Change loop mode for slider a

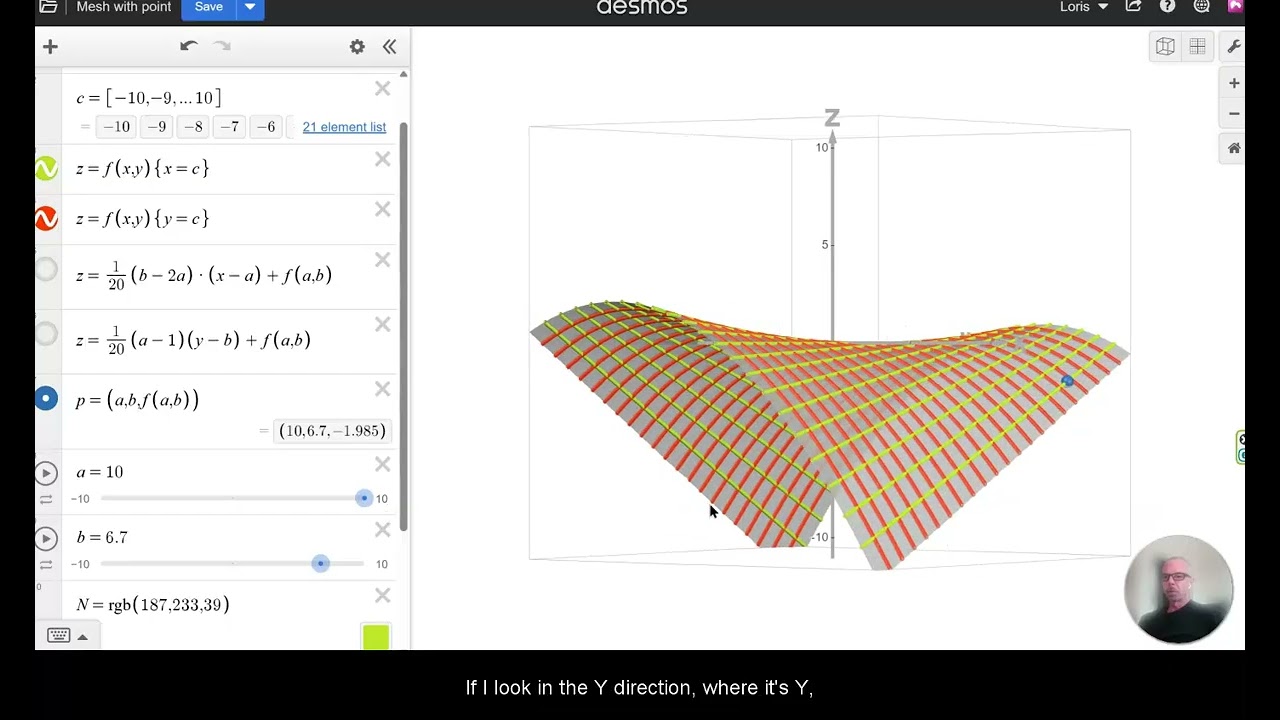coord(46,499)
